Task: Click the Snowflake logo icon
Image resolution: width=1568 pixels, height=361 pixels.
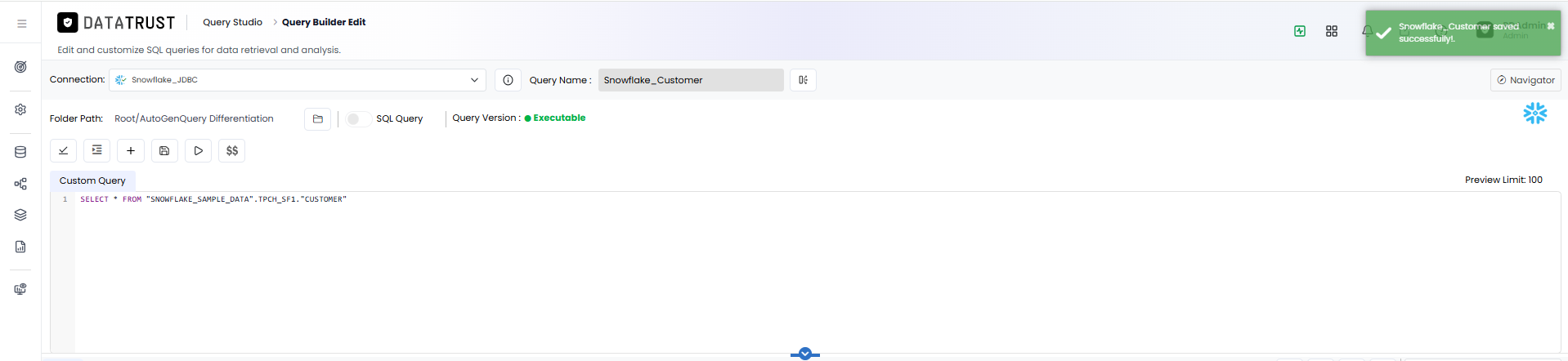Action: [1535, 114]
